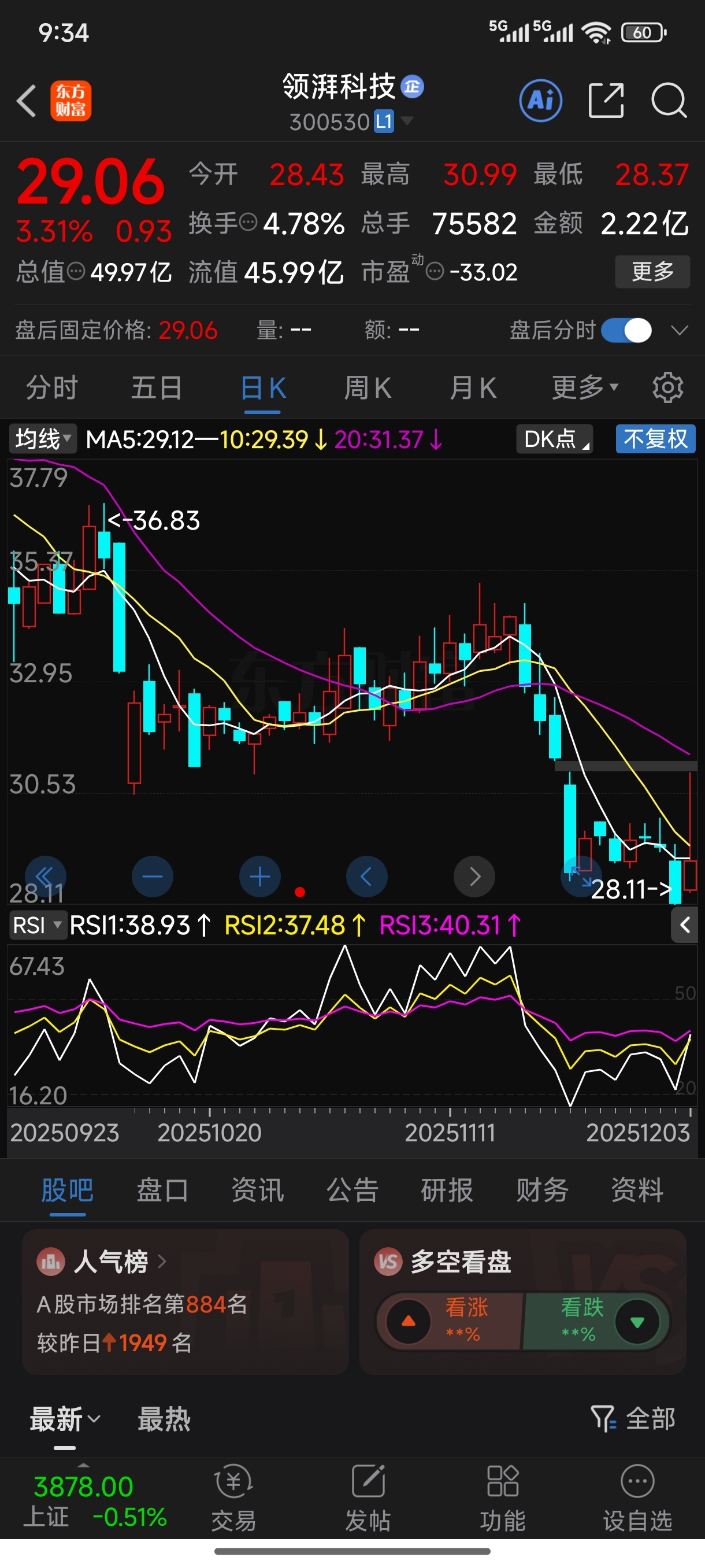Tap the L1 level badge

click(384, 122)
